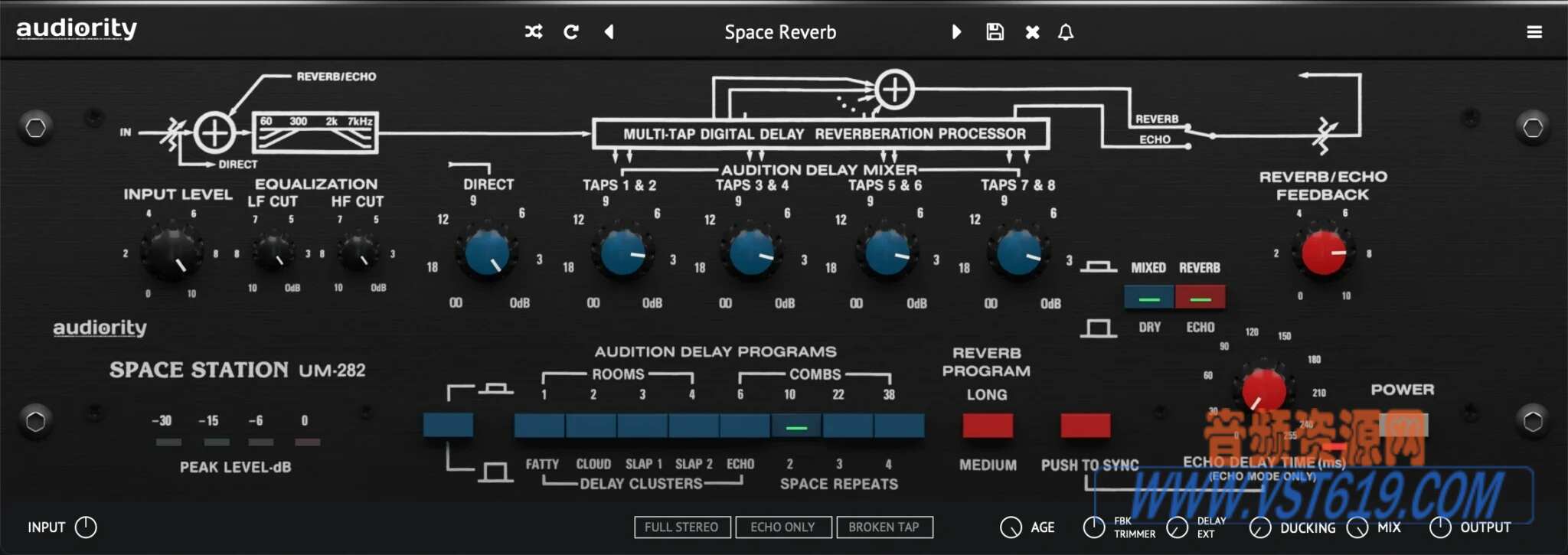The image size is (1568, 555).
Task: Click the TAPS 5 & 6 knob
Action: click(x=887, y=253)
